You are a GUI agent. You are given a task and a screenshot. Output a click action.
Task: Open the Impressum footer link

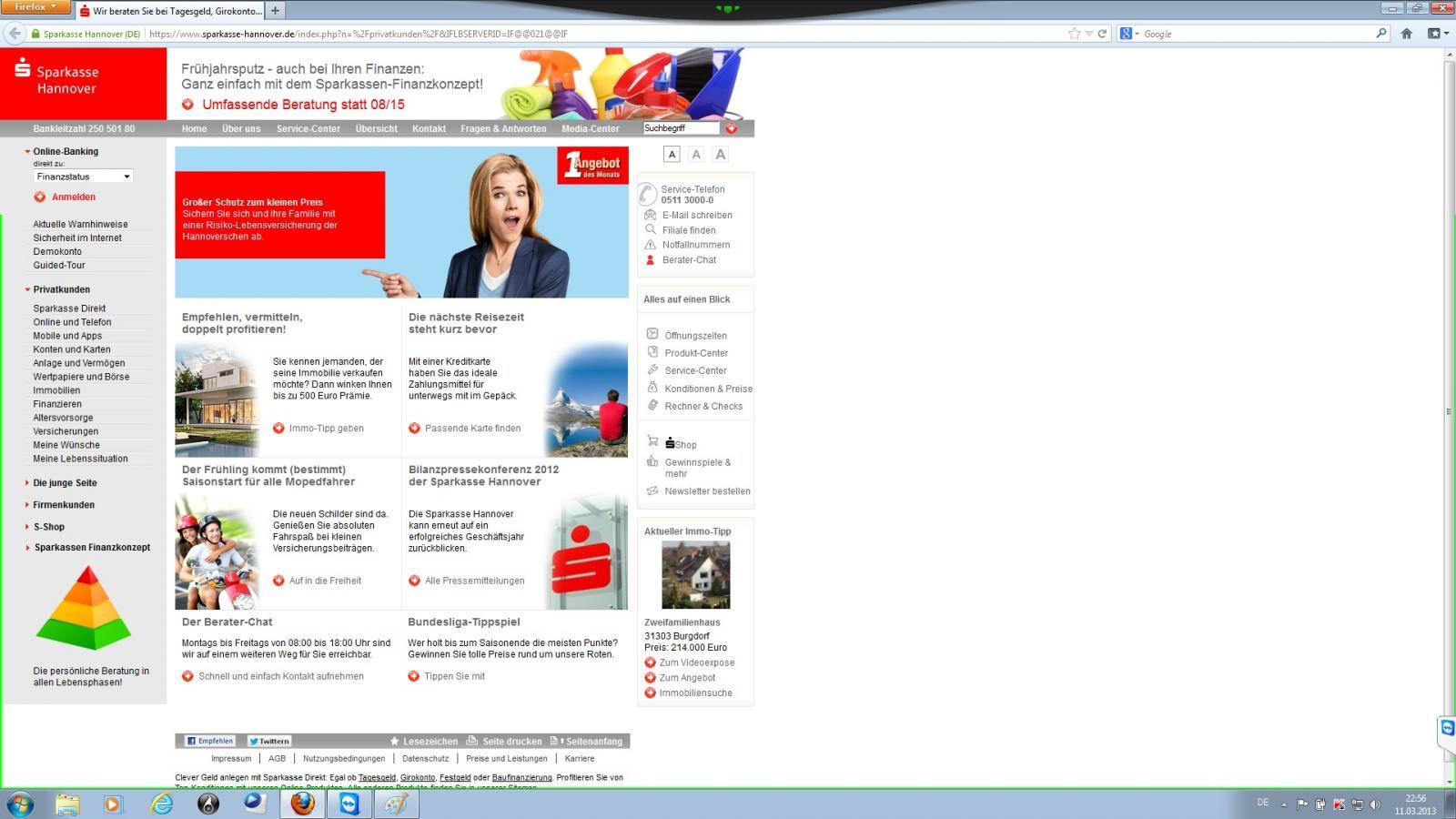pos(231,758)
